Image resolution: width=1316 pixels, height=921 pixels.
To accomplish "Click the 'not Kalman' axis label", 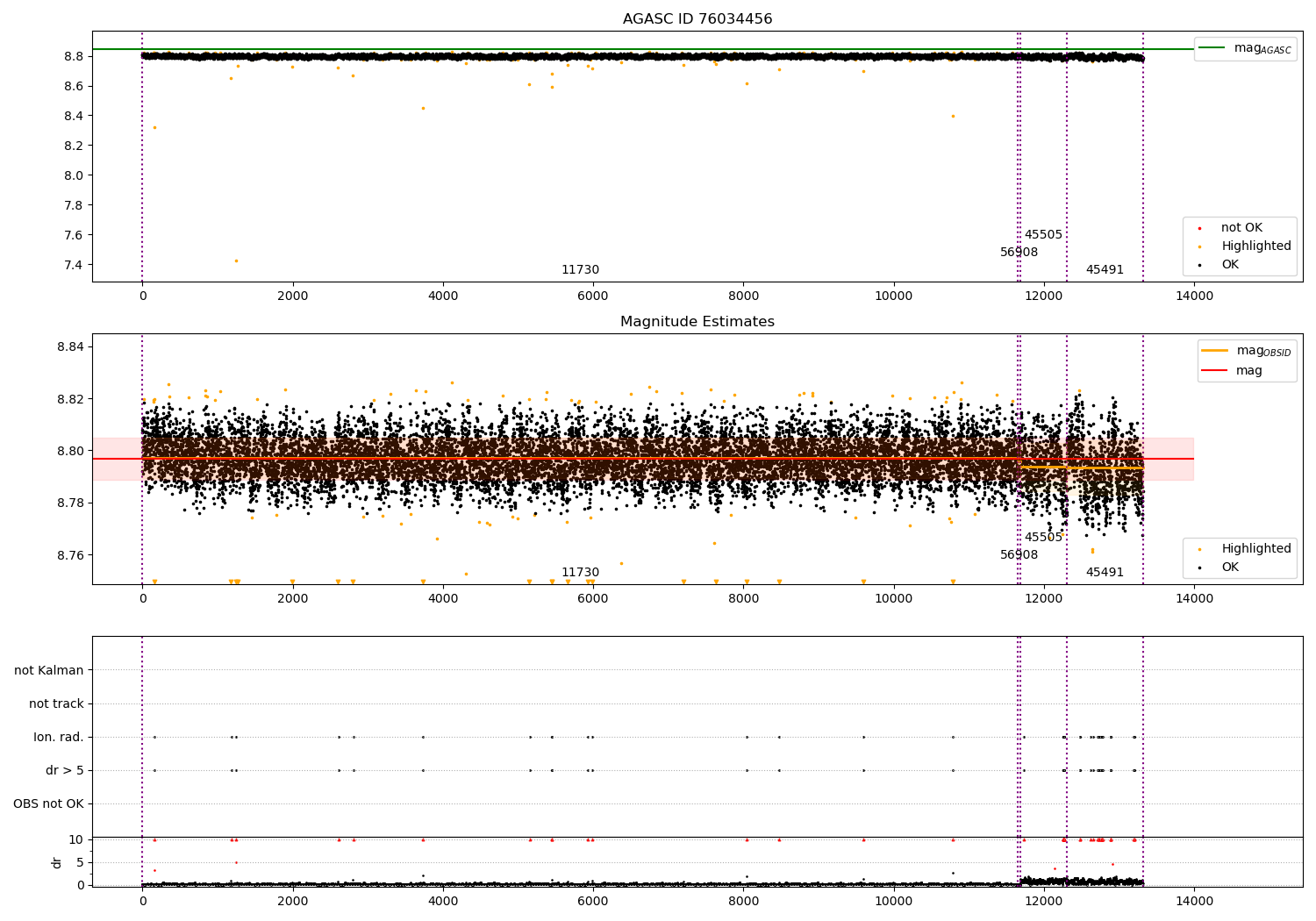I will 49,670.
